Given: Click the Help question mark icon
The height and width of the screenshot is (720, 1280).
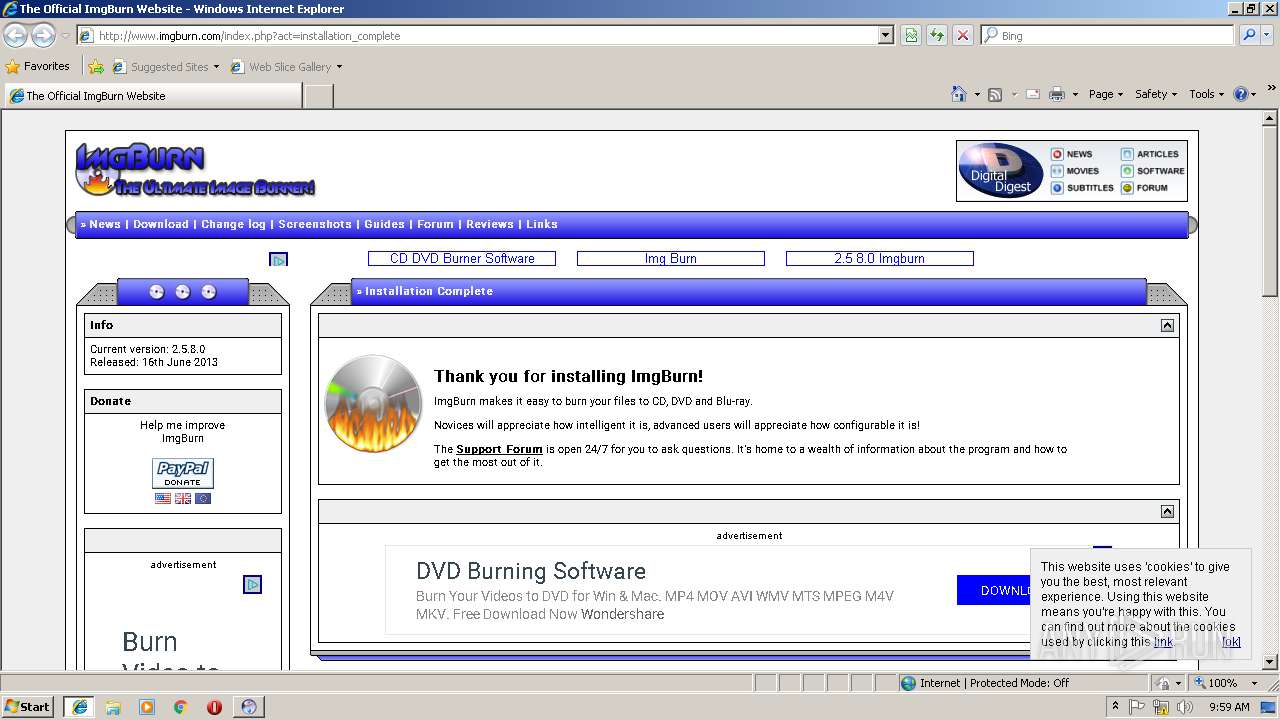Looking at the screenshot, I should pos(1240,94).
